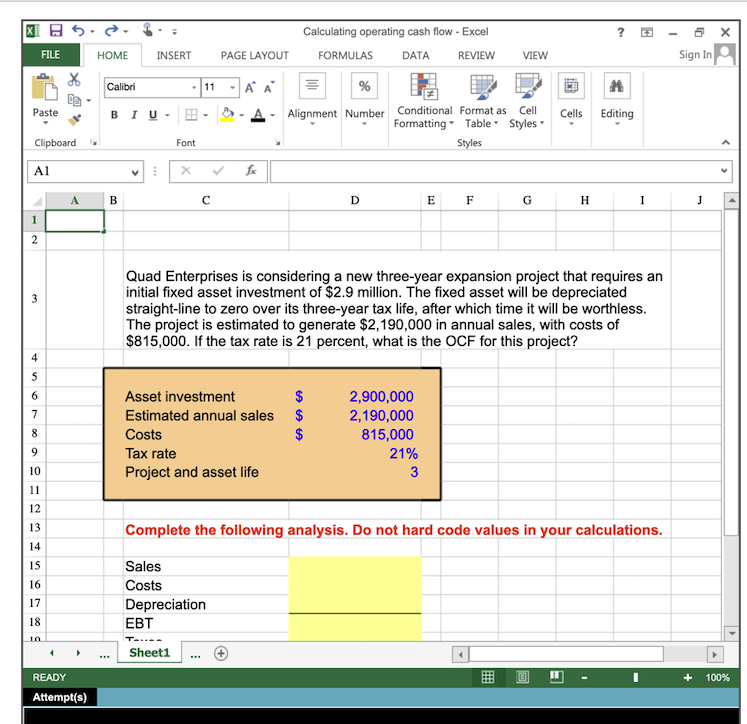The width and height of the screenshot is (747, 724).
Task: Switch to the VIEW tab
Action: click(535, 56)
